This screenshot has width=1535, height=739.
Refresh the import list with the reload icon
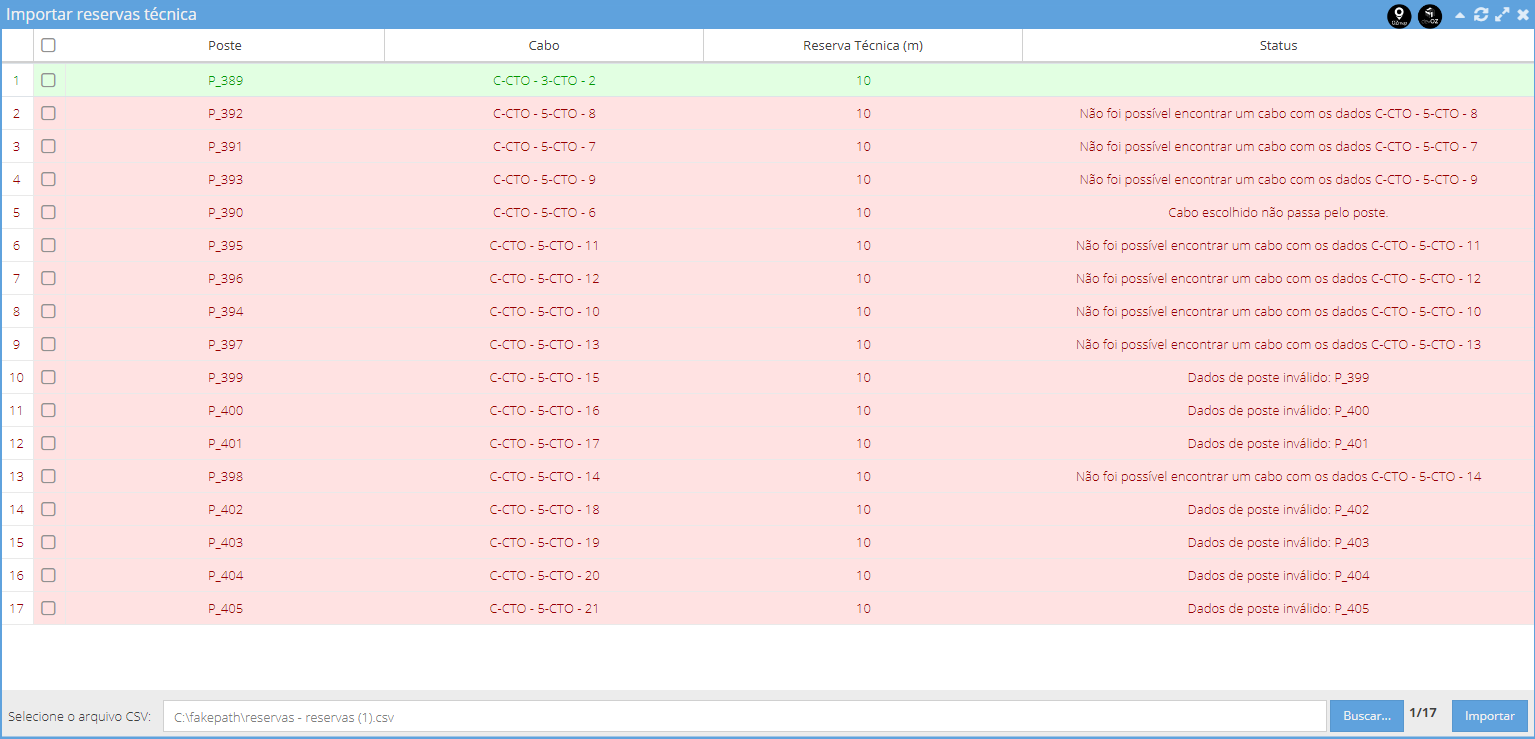click(1481, 15)
